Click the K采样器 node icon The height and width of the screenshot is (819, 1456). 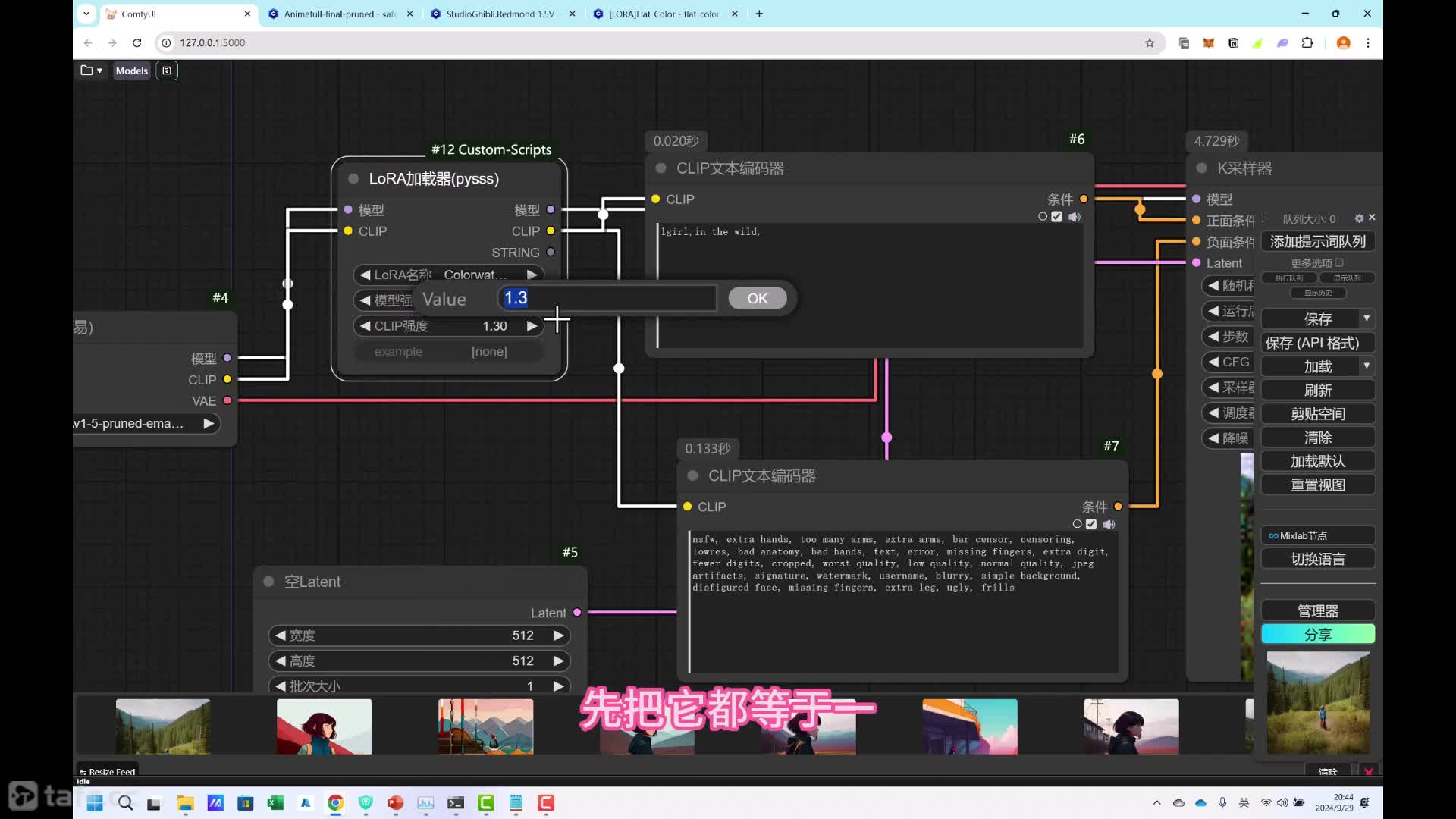1201,168
